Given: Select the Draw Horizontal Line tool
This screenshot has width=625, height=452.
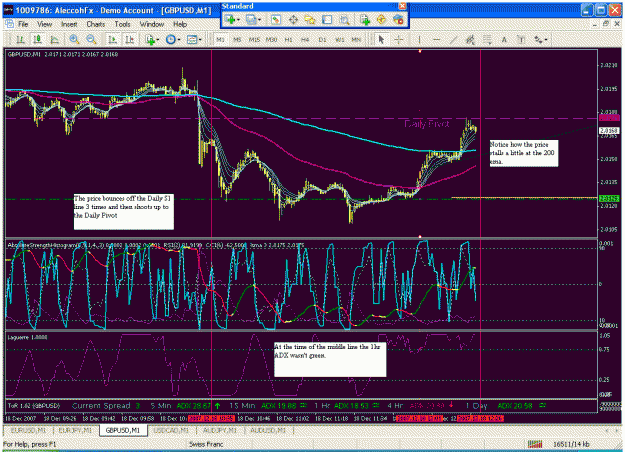Looking at the screenshot, I should 436,39.
